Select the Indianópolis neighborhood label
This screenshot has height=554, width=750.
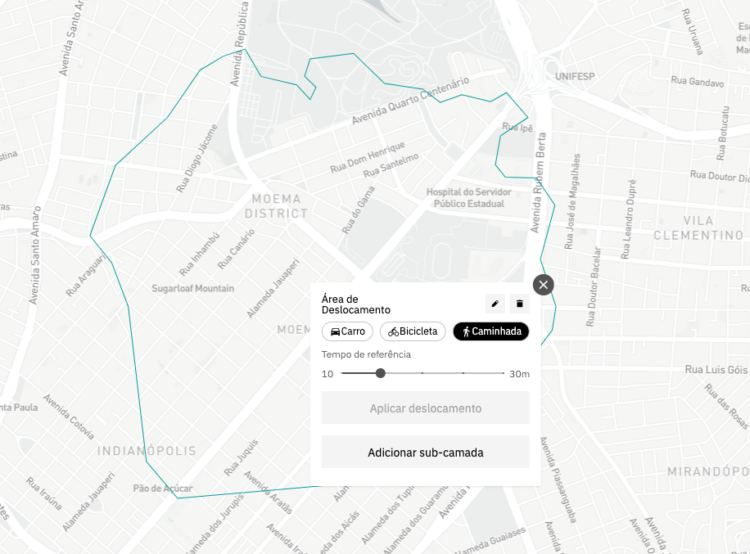(146, 451)
